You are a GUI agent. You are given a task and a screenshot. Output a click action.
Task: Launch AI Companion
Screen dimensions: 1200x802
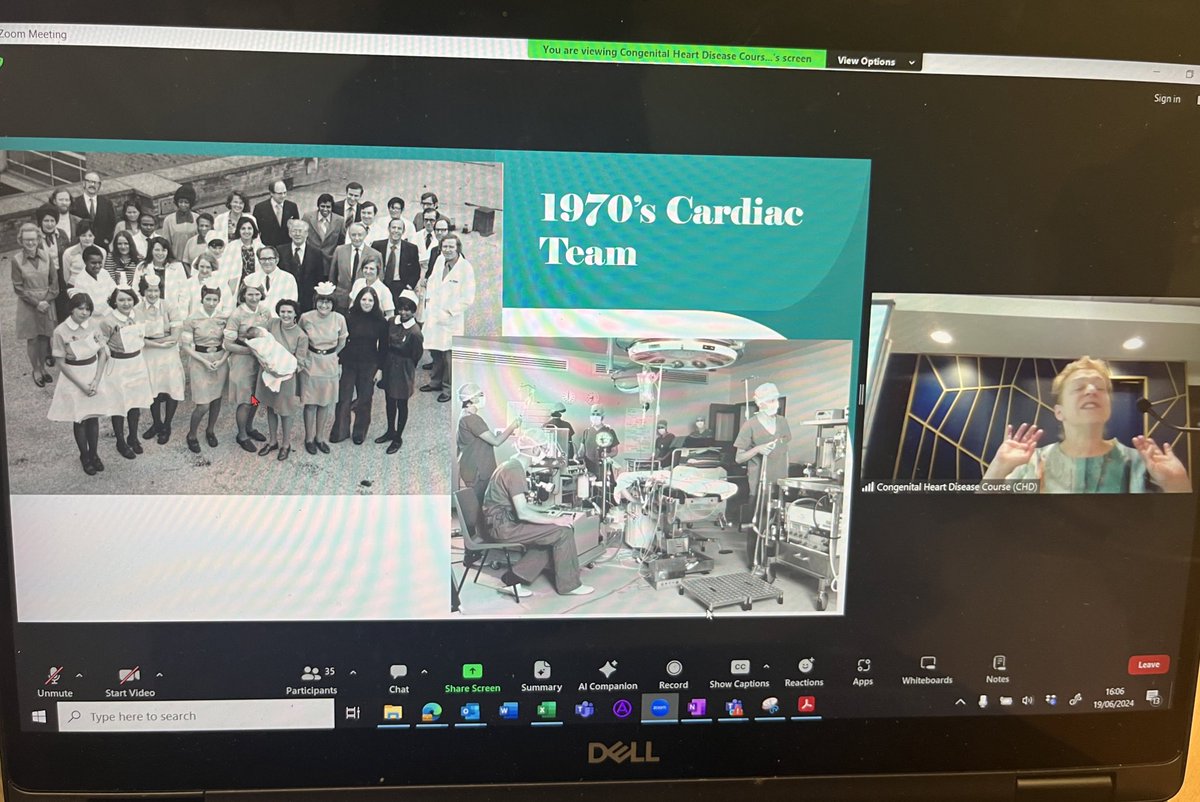[607, 676]
